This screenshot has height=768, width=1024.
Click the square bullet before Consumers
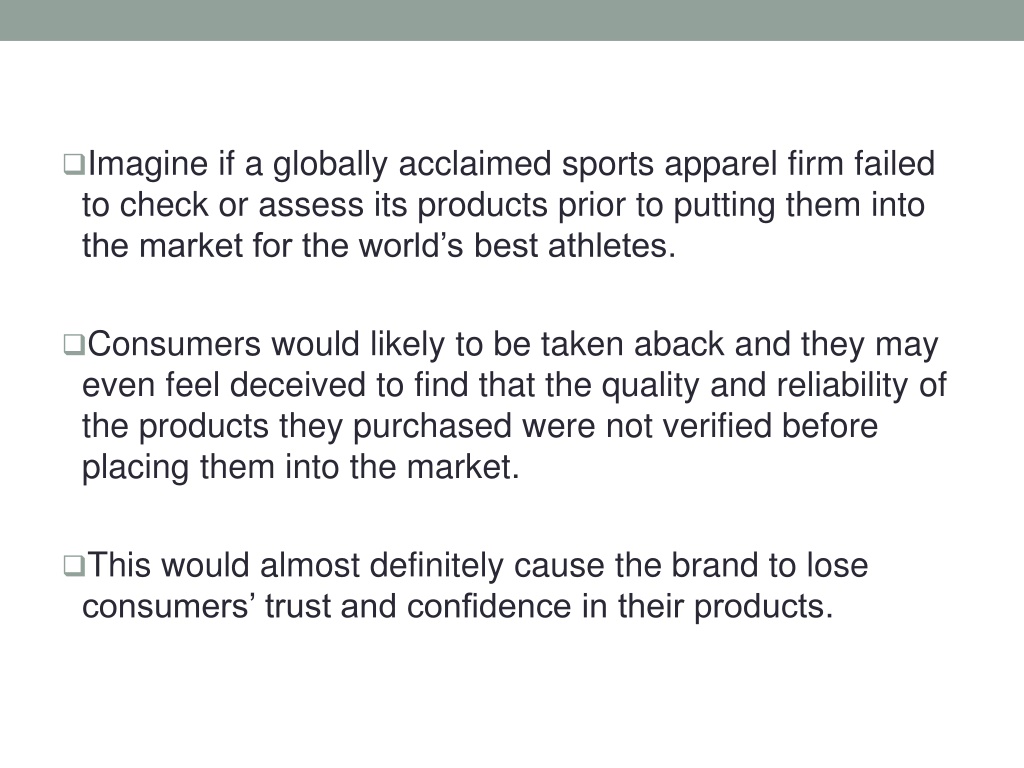(74, 344)
